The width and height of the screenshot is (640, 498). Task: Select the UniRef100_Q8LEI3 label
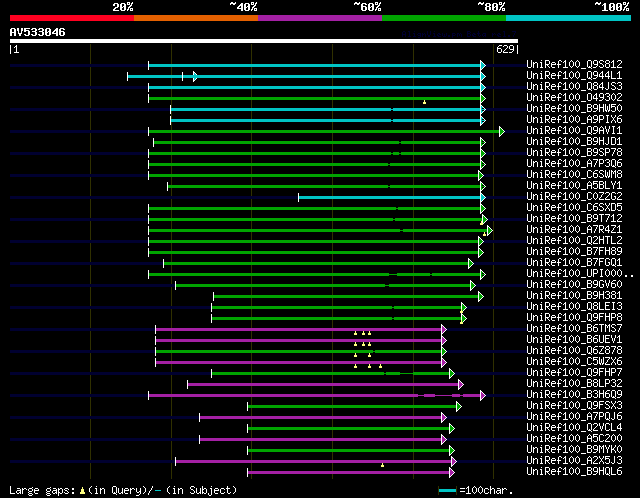coord(574,307)
